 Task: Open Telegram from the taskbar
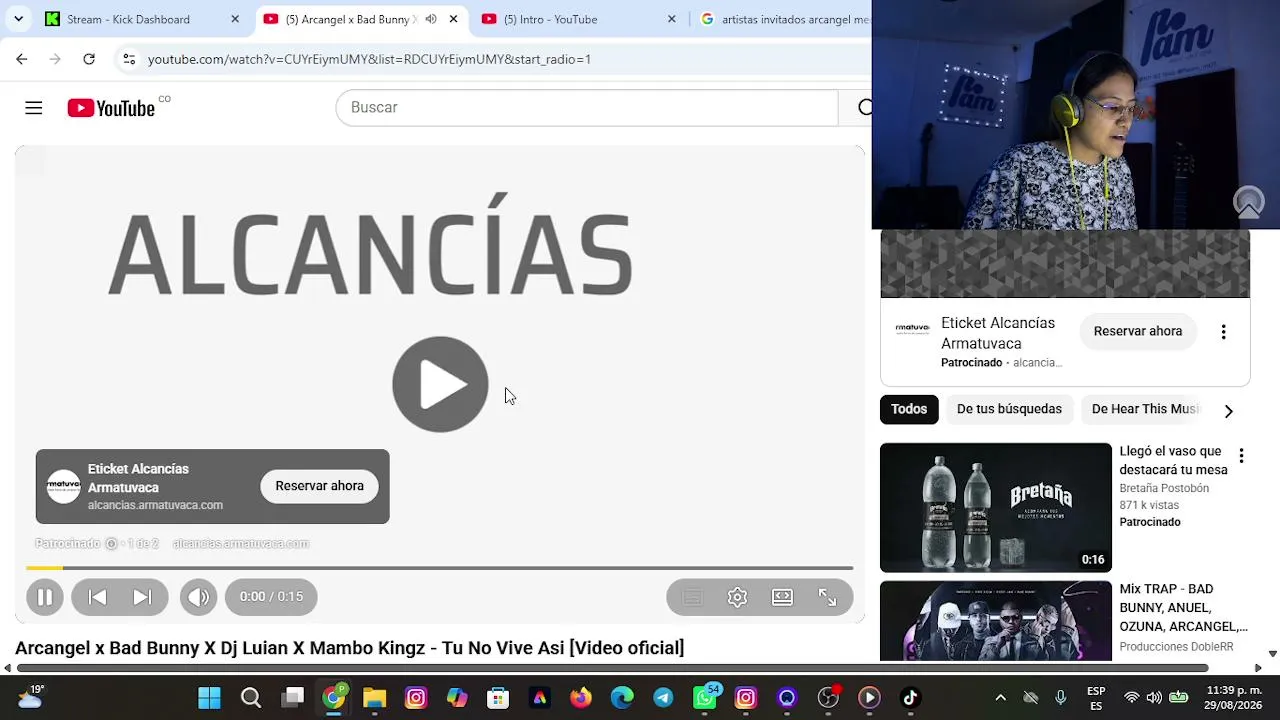pos(663,698)
